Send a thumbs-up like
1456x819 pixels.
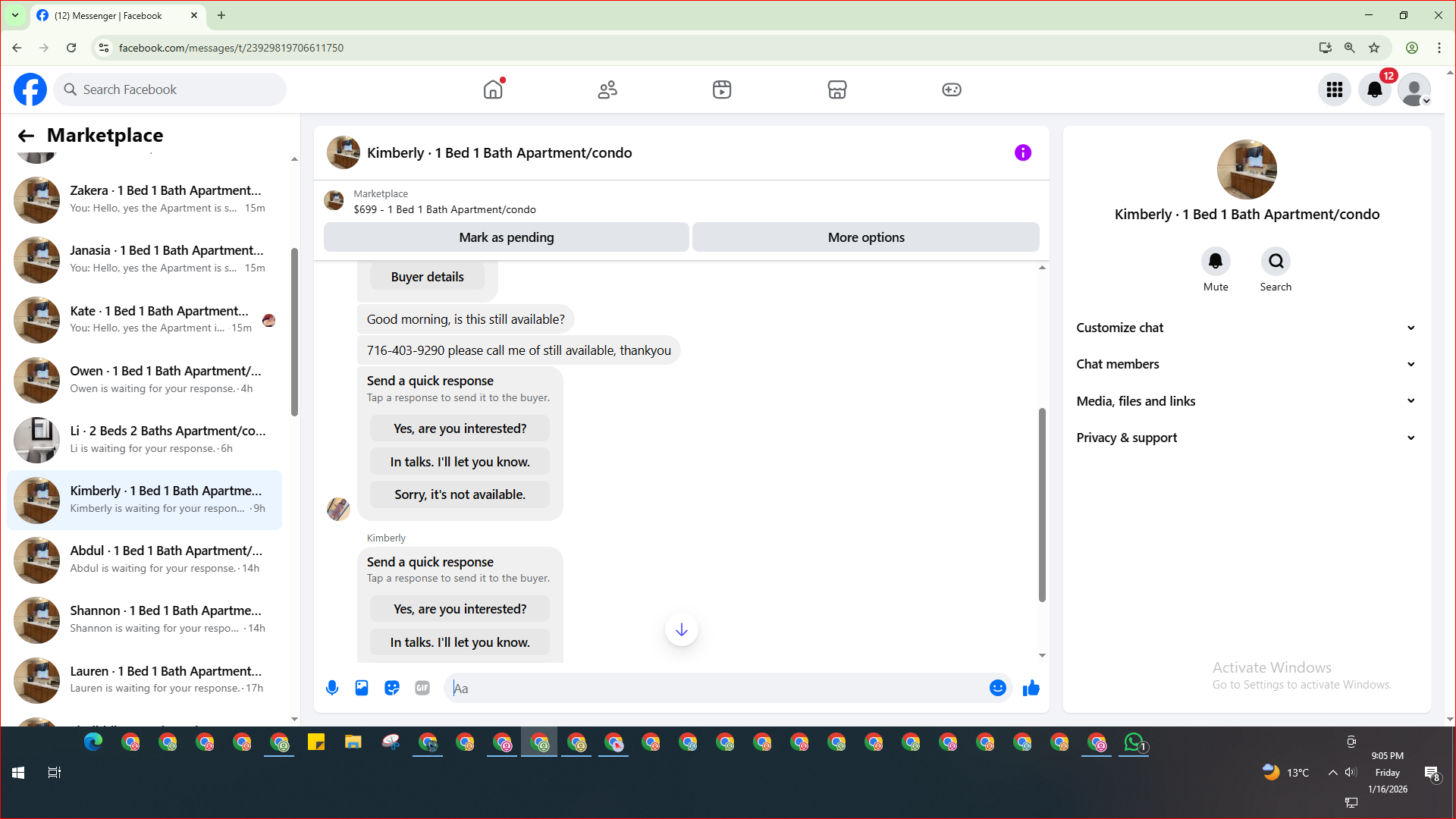[1031, 688]
